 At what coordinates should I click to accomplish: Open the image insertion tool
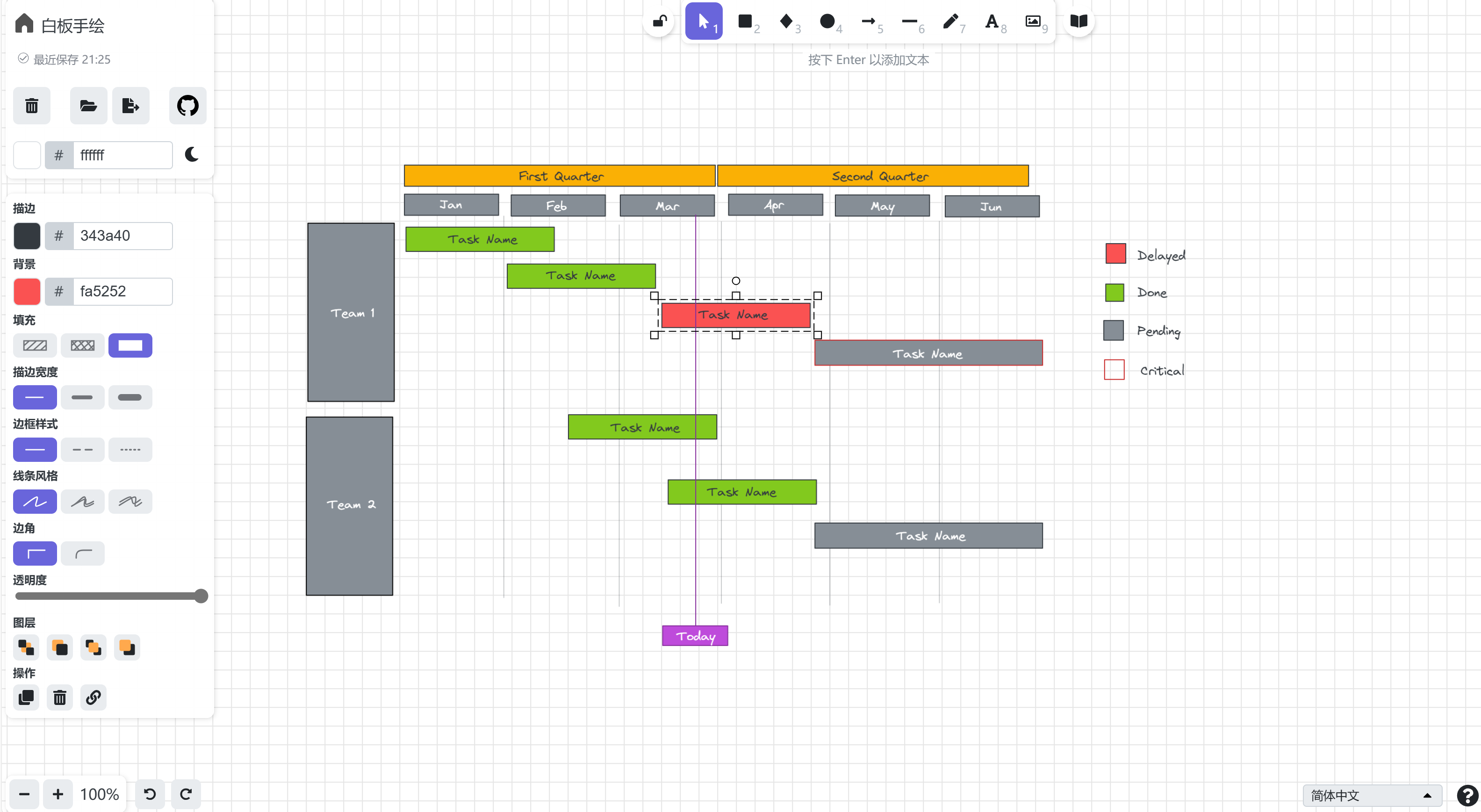(1033, 22)
